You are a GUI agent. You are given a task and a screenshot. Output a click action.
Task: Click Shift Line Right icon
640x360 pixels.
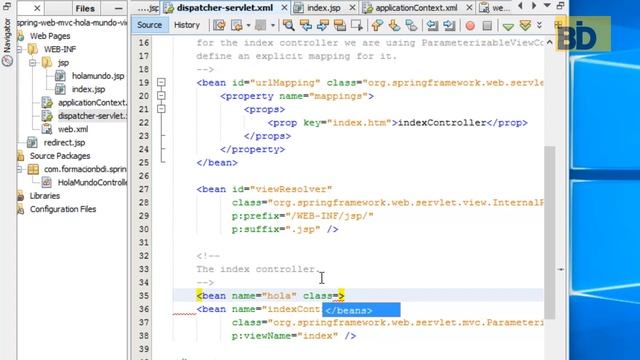[449, 25]
